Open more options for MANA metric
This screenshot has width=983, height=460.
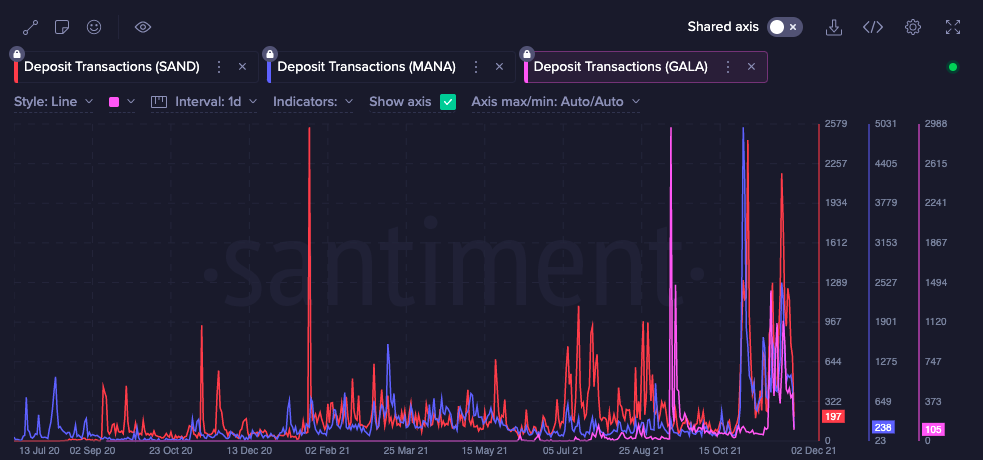pyautogui.click(x=476, y=67)
